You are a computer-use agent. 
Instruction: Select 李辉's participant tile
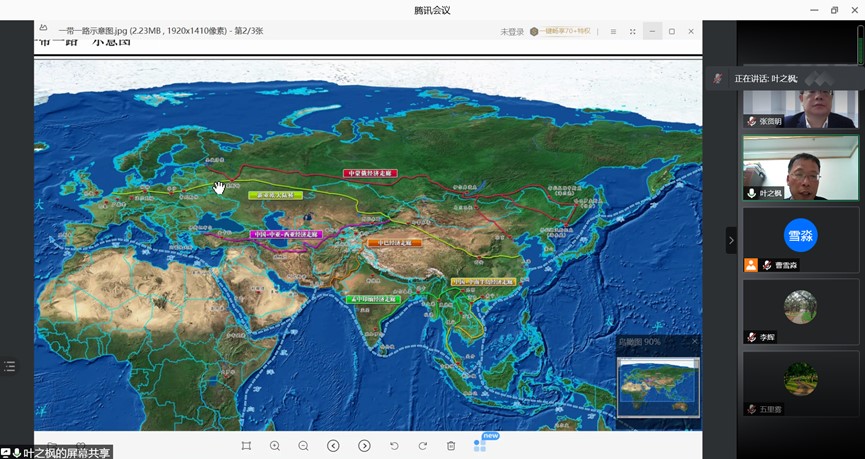click(x=800, y=310)
